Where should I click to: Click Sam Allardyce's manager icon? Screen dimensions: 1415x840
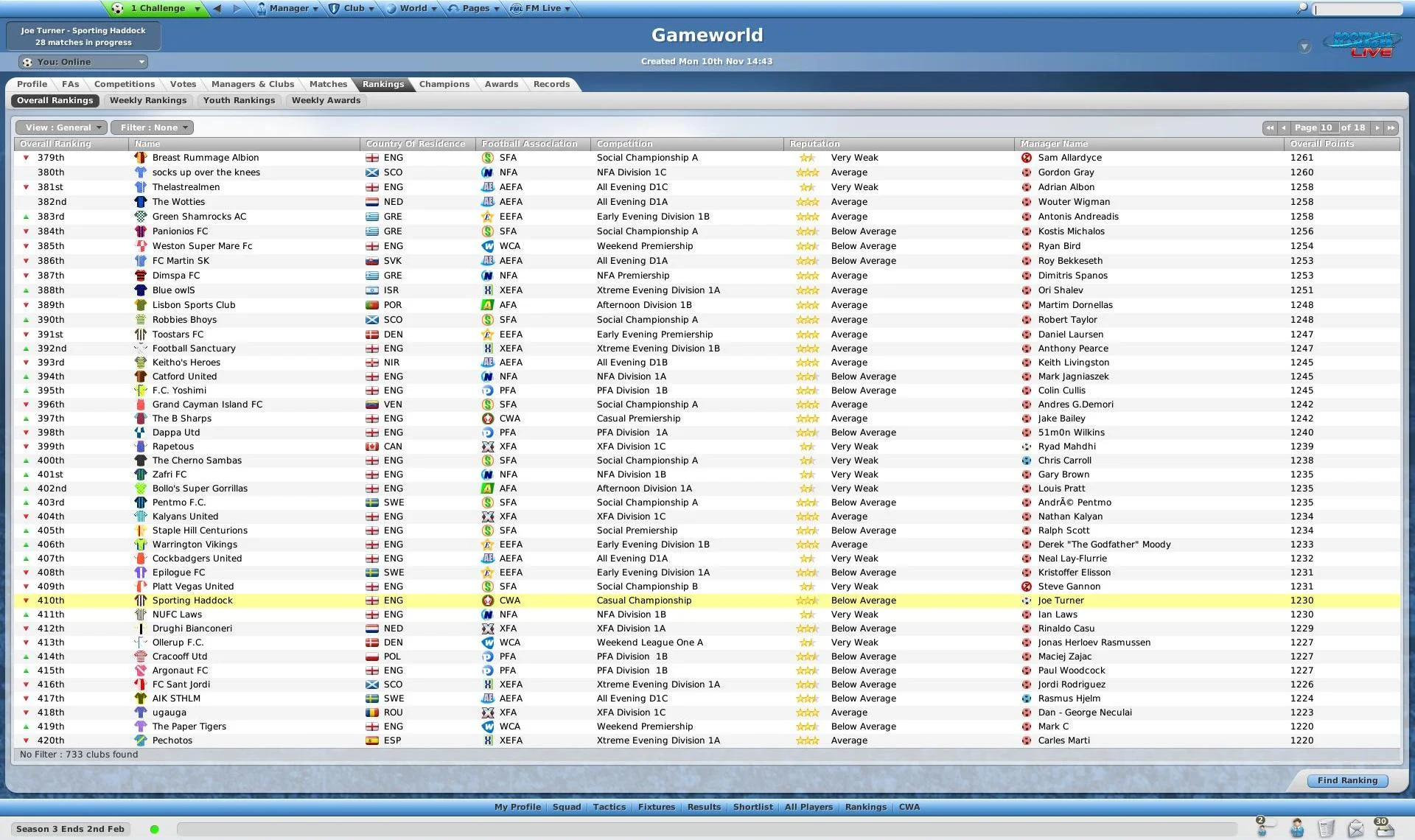(x=1026, y=157)
